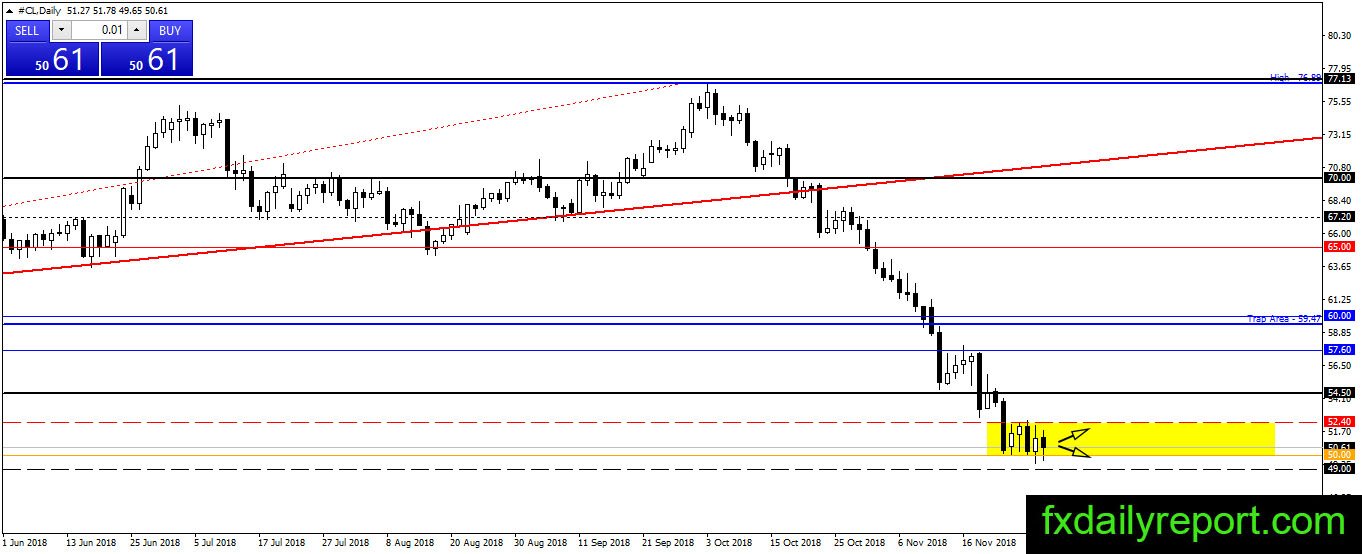
Task: Select the 0.01 volume input field
Action: 98,30
